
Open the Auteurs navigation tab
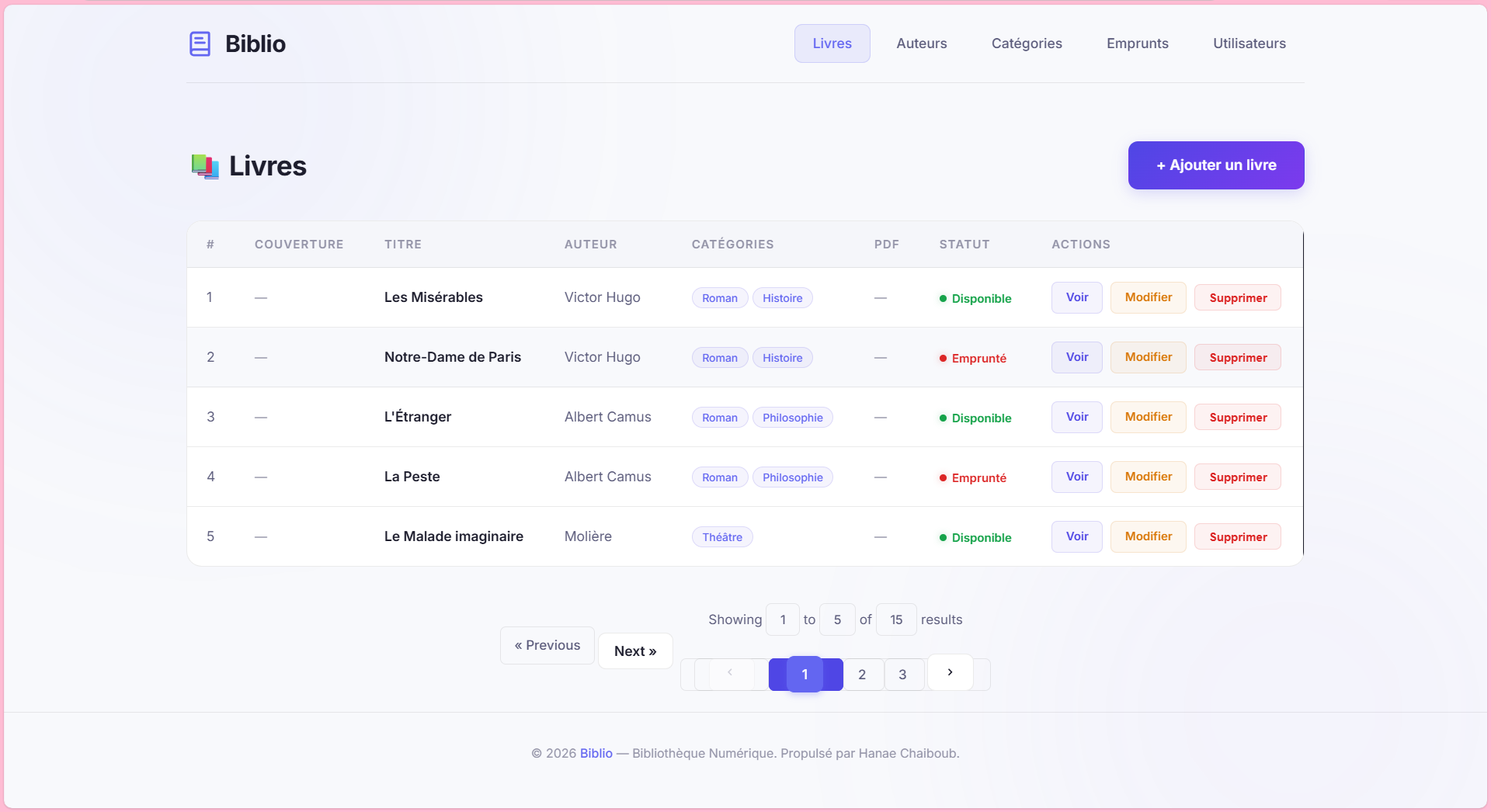point(921,43)
